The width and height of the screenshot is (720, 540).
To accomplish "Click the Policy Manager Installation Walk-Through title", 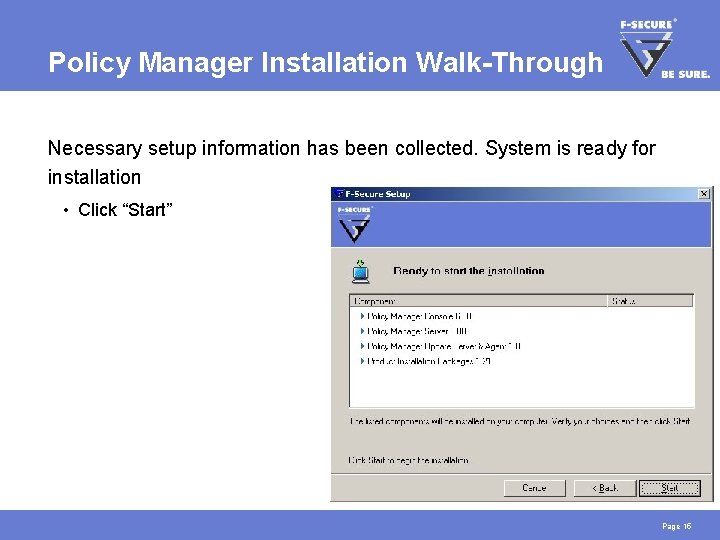I will tap(326, 62).
